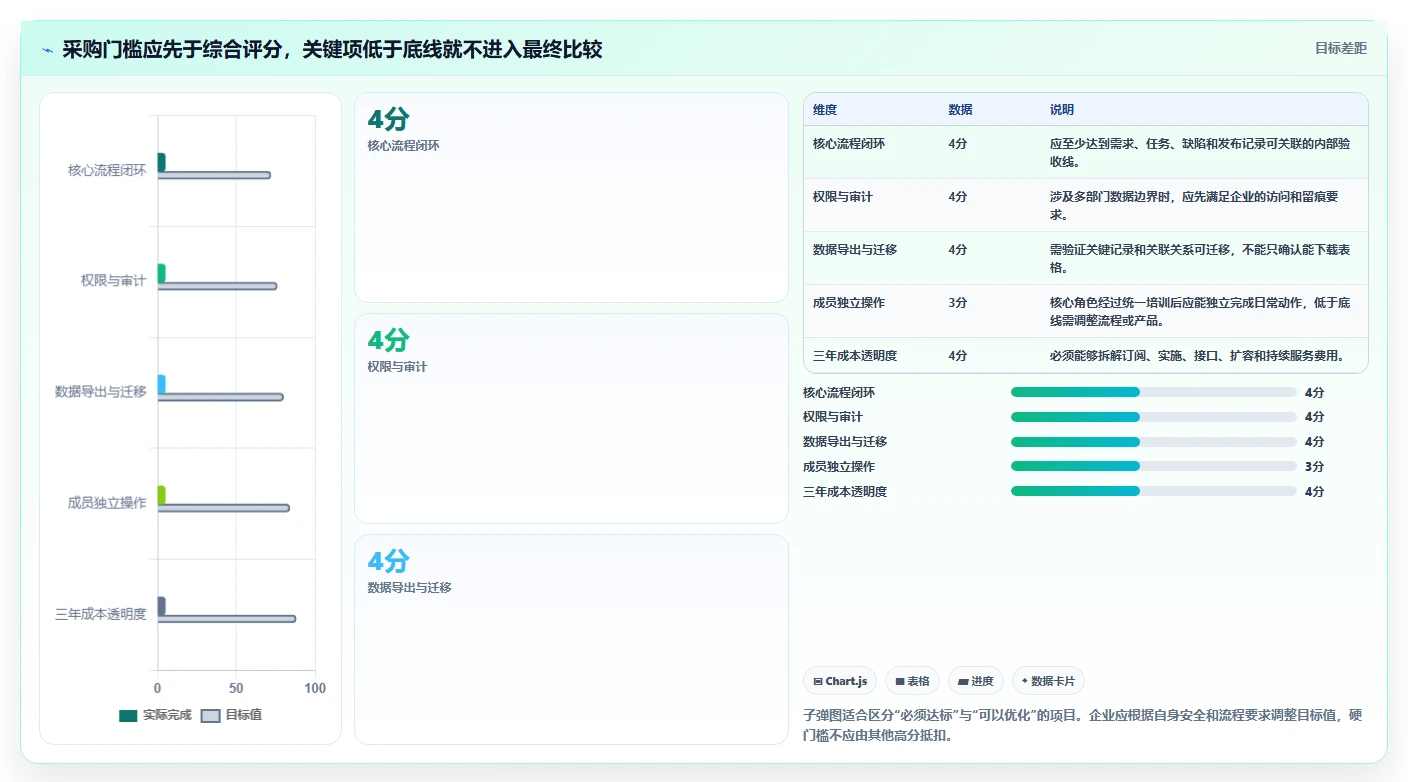Open the 4分 数据导出与迁移 data card
The width and height of the screenshot is (1408, 782).
571,639
